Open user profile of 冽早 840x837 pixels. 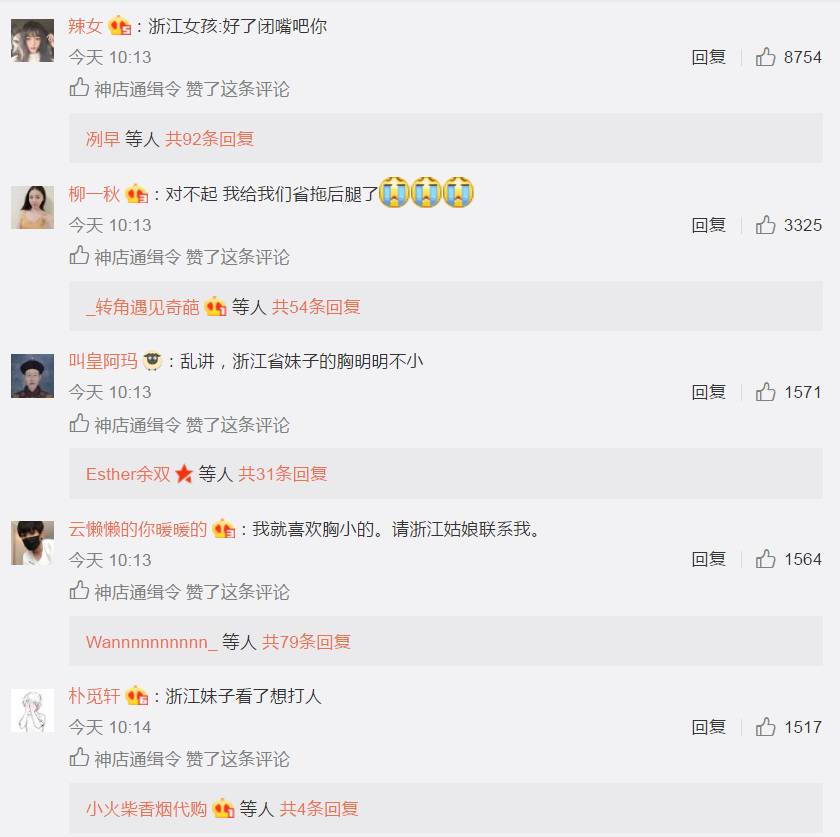(x=103, y=139)
